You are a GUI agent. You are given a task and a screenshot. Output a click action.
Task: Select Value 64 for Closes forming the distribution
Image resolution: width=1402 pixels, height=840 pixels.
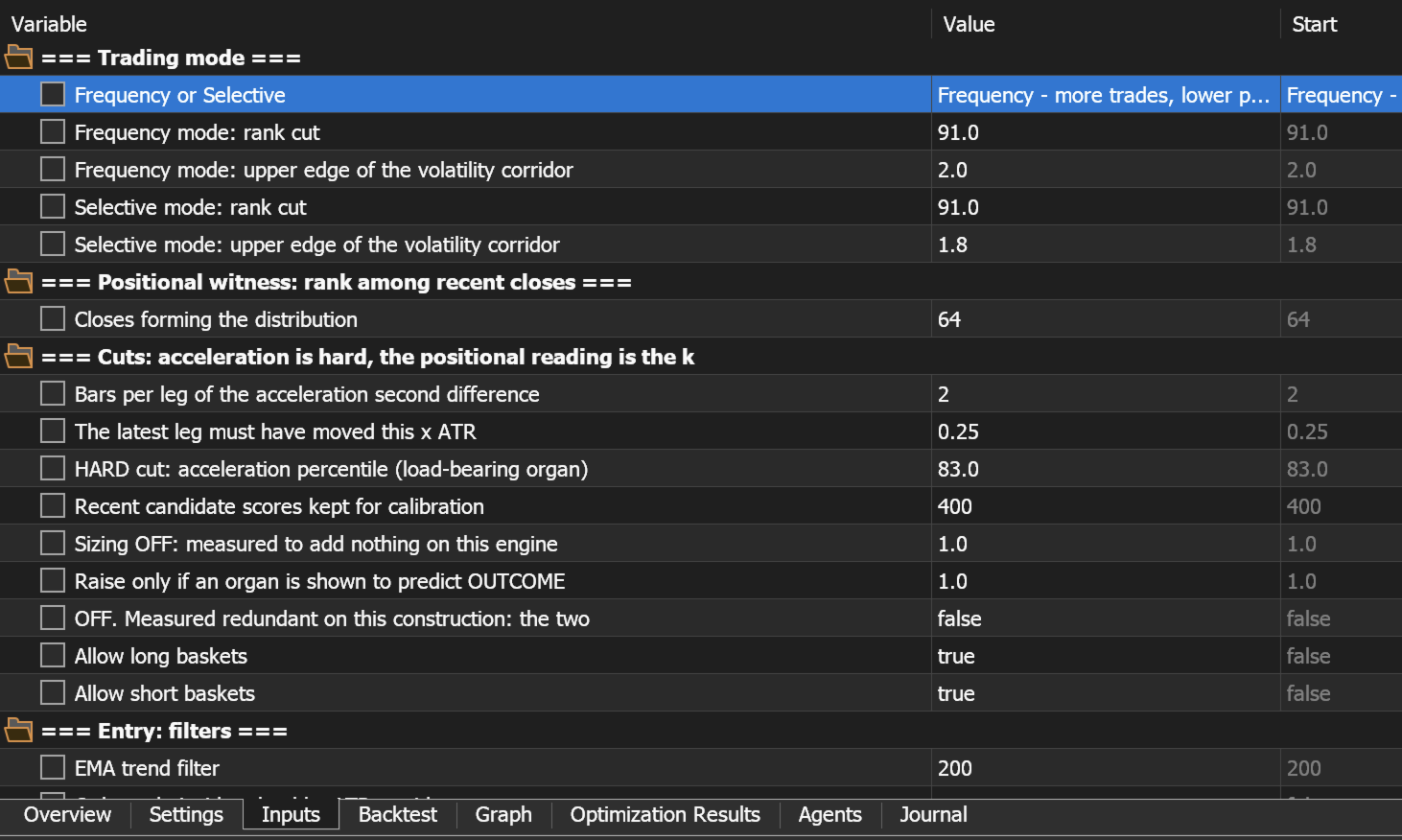[x=1106, y=319]
